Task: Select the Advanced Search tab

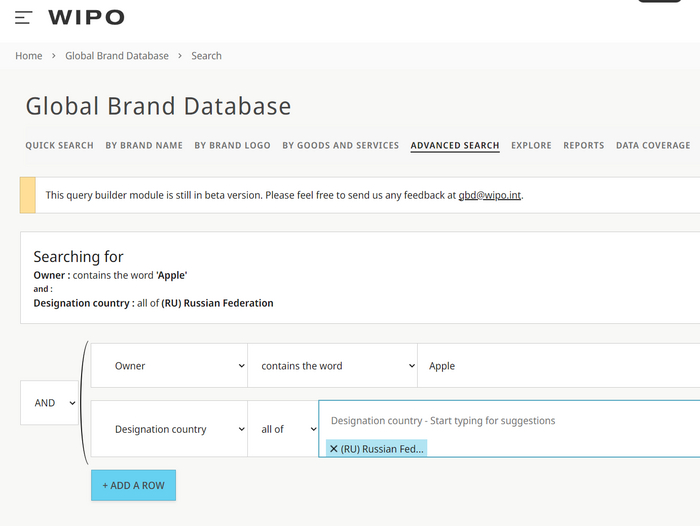Action: coord(454,145)
